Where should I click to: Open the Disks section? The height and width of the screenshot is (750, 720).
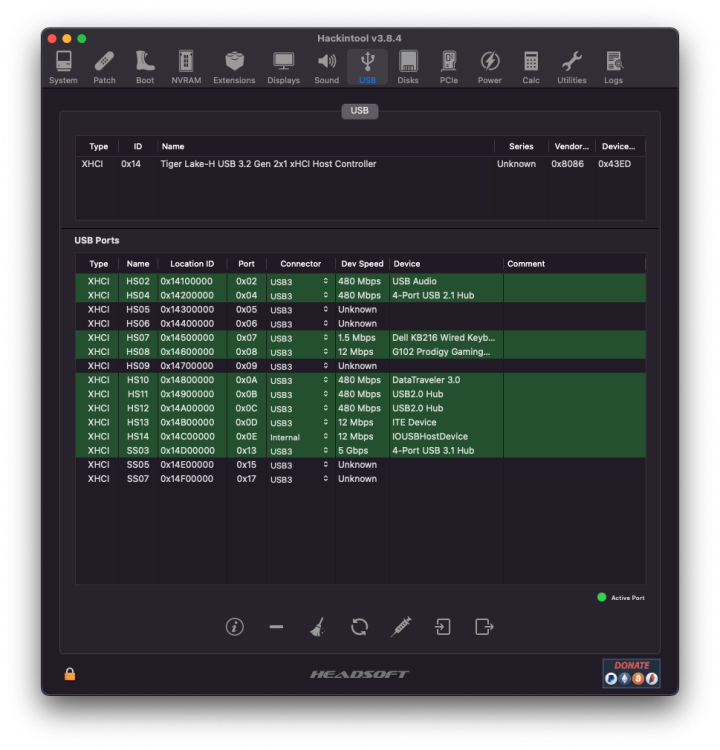tap(408, 67)
